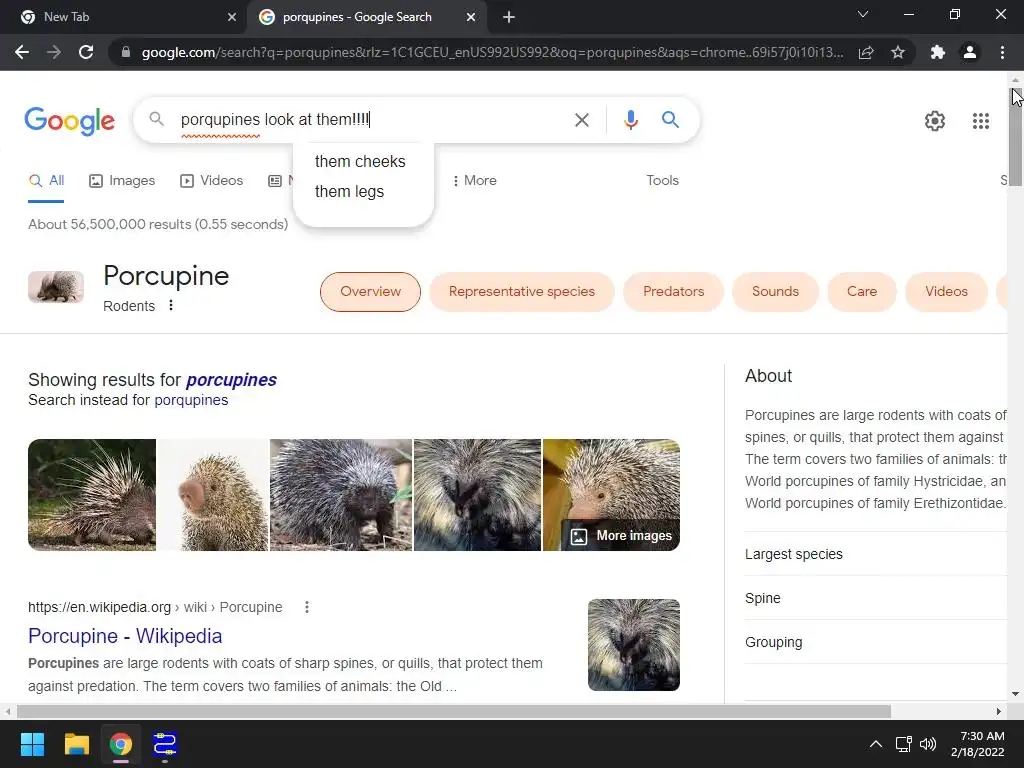Click the Wikipedia result thumbnail image
Screen dimensions: 1024x768
coord(633,645)
